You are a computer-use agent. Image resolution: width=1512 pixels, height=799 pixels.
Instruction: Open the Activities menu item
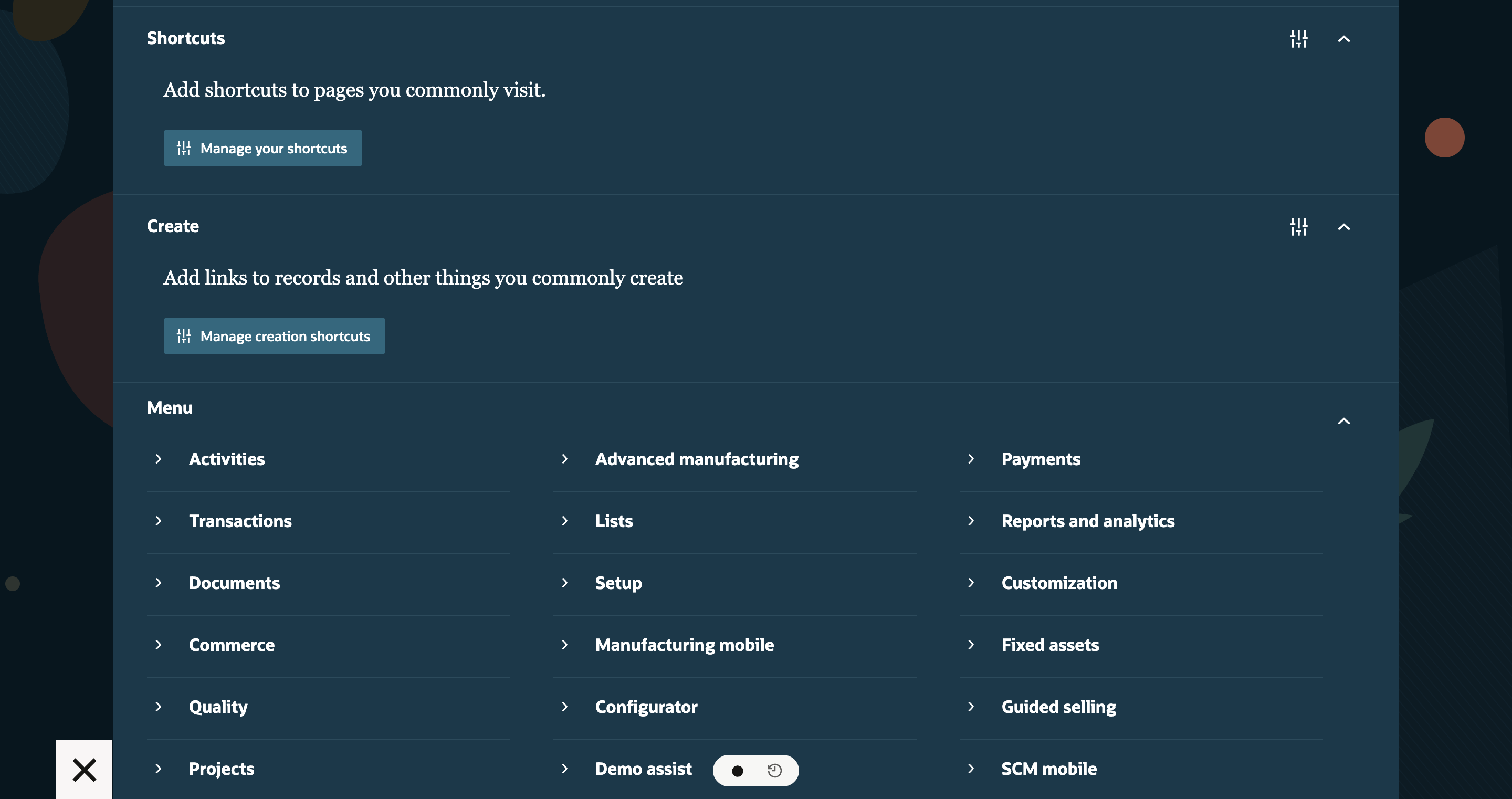click(227, 459)
